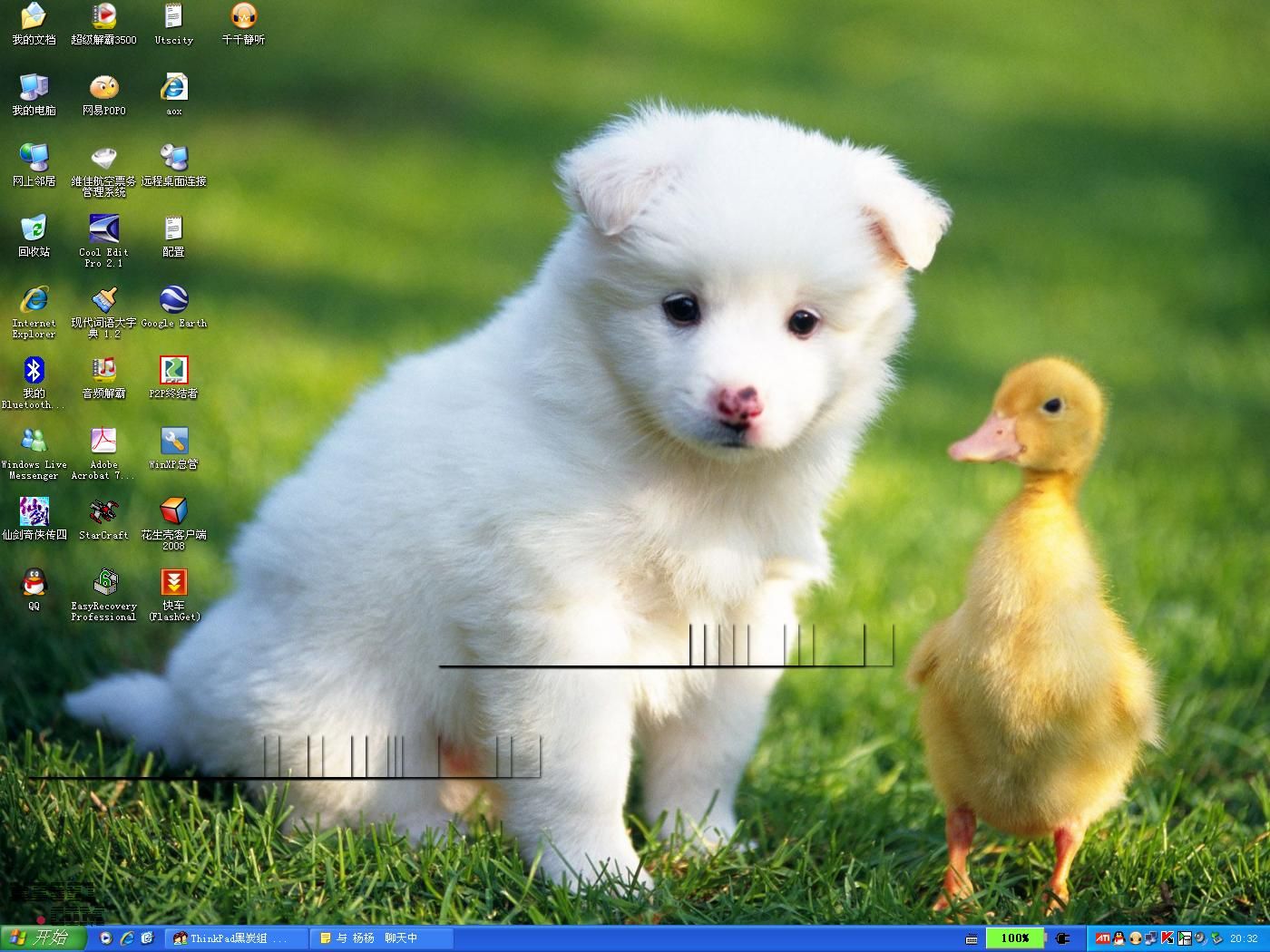The image size is (1270, 952).
Task: Launch media player from Quick Launch
Action: 105,938
